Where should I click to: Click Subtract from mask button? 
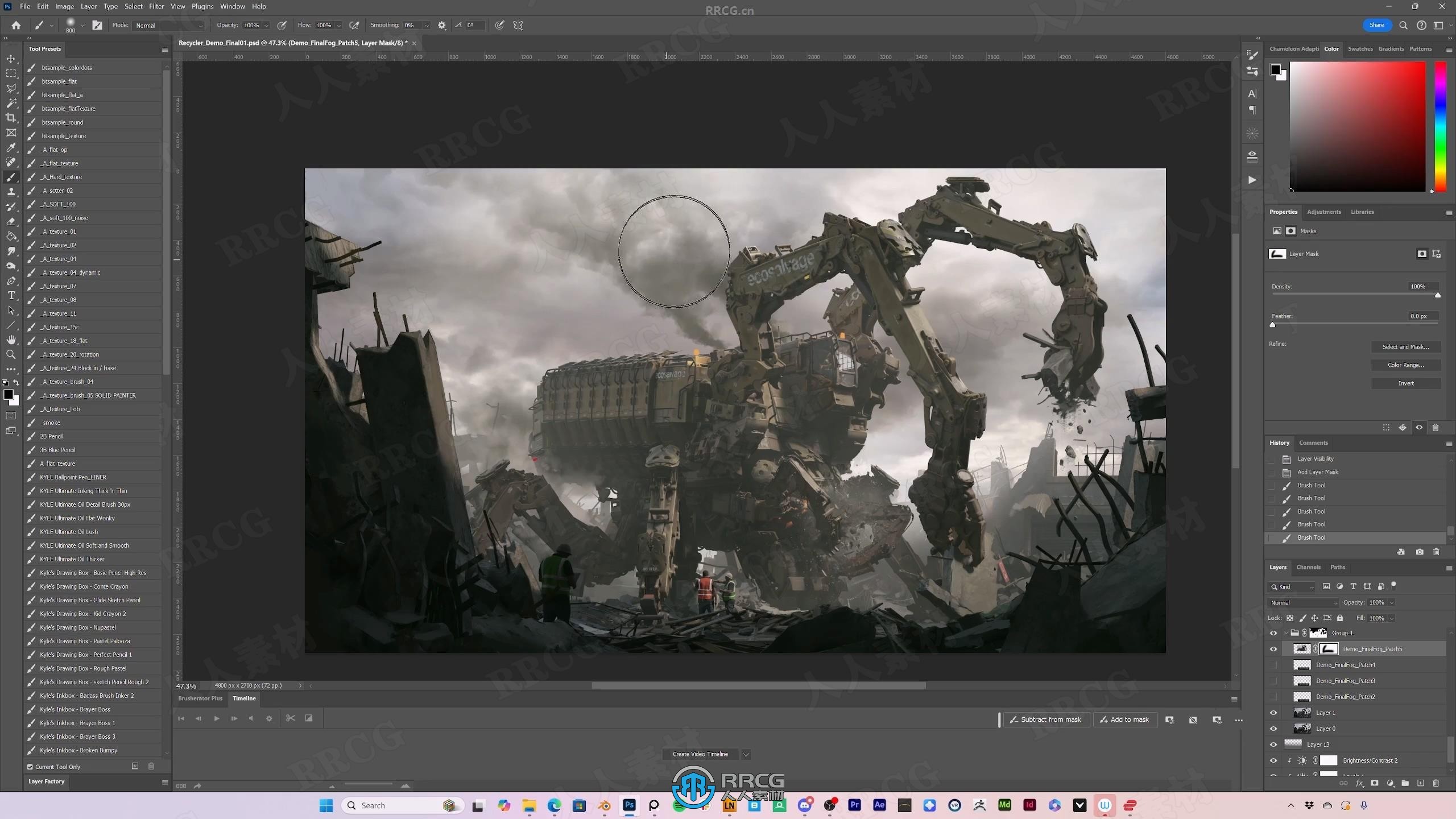pyautogui.click(x=1046, y=719)
